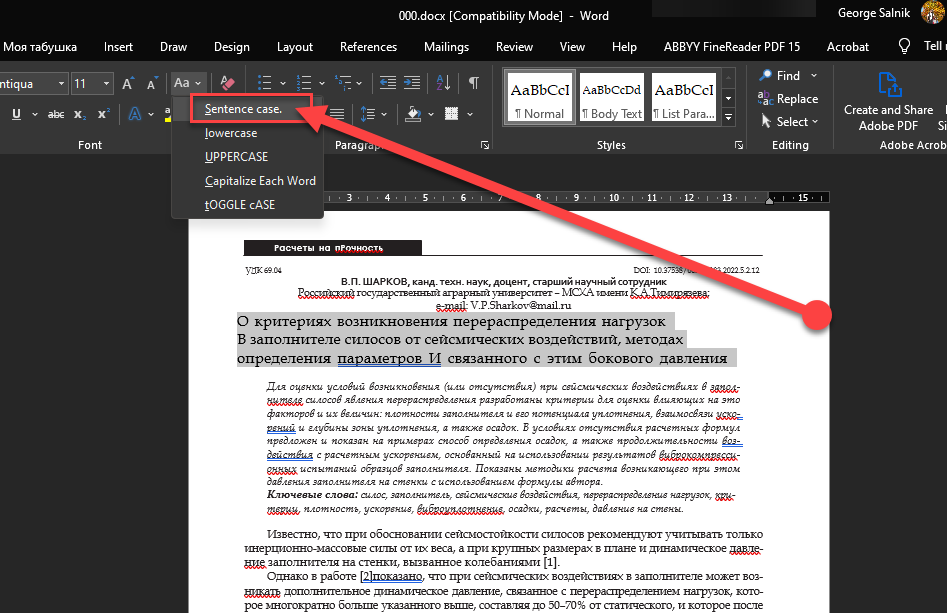Click the Decrease Font Size icon
947x613 pixels.
[150, 83]
